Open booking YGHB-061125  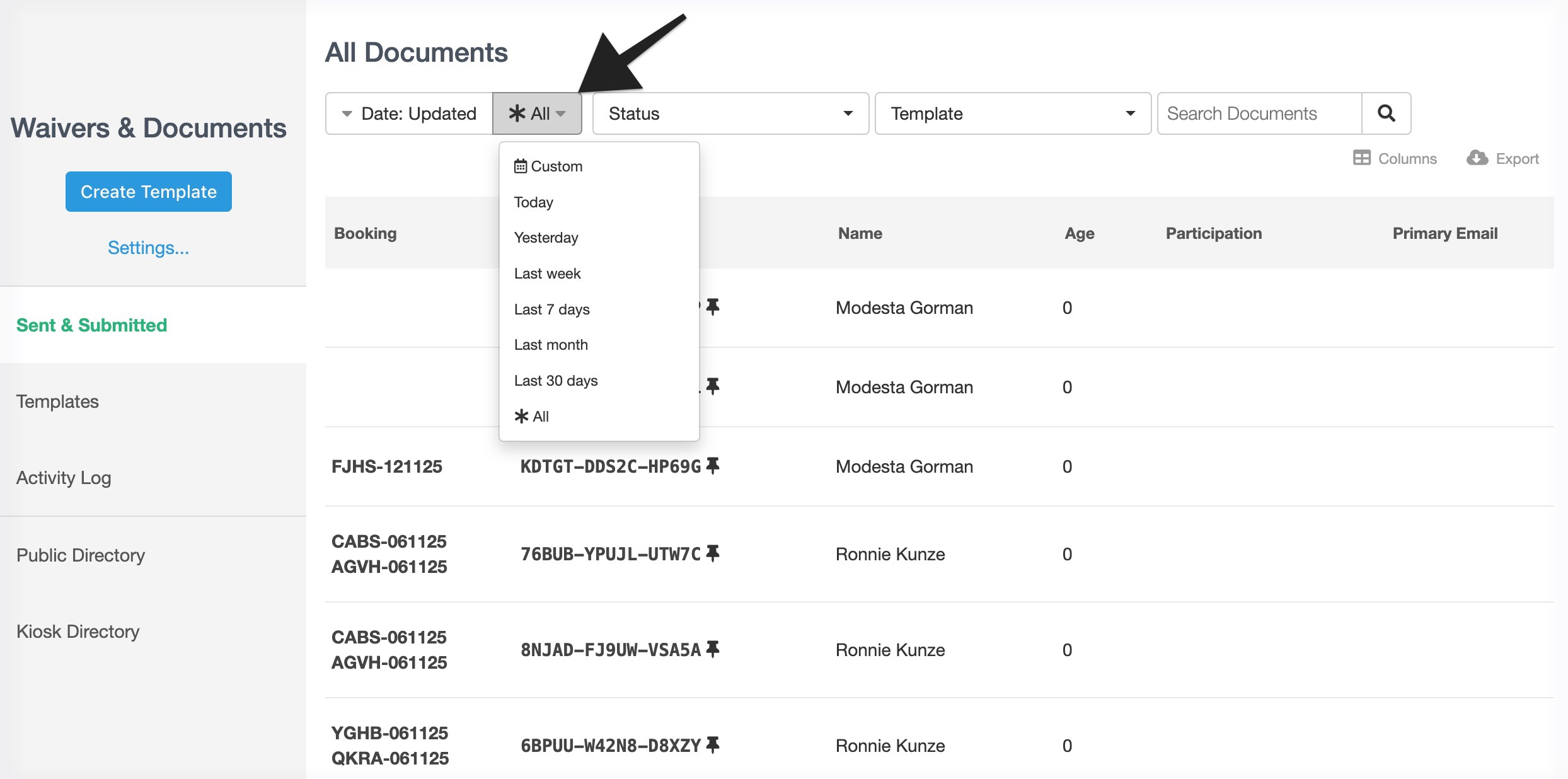tap(389, 733)
